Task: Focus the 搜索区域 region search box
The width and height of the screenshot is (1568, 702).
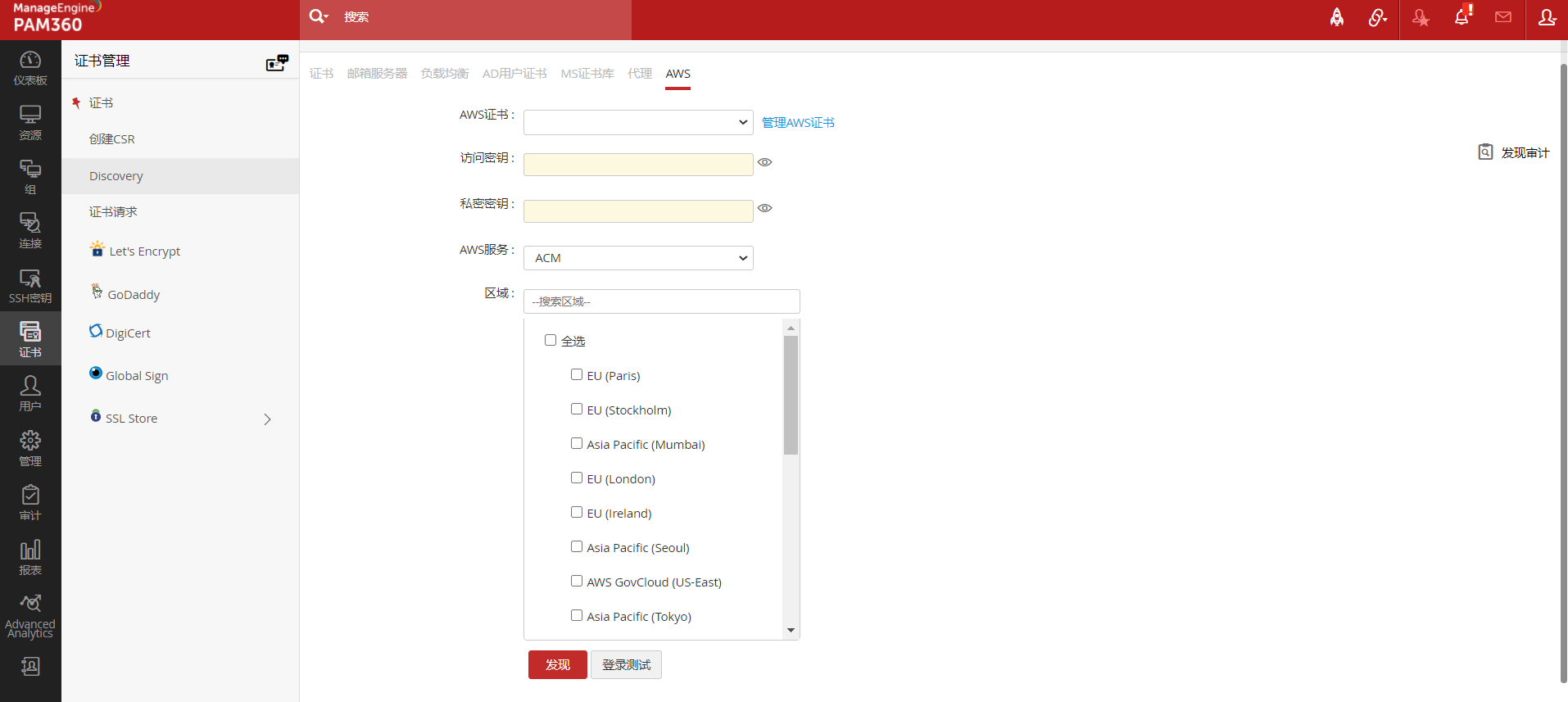Action: (x=662, y=301)
